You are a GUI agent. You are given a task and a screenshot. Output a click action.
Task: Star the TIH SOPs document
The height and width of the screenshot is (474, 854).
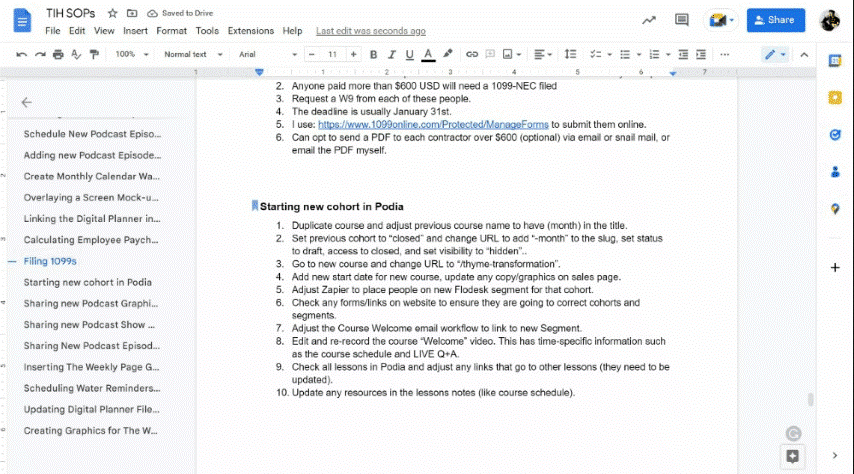coord(112,13)
